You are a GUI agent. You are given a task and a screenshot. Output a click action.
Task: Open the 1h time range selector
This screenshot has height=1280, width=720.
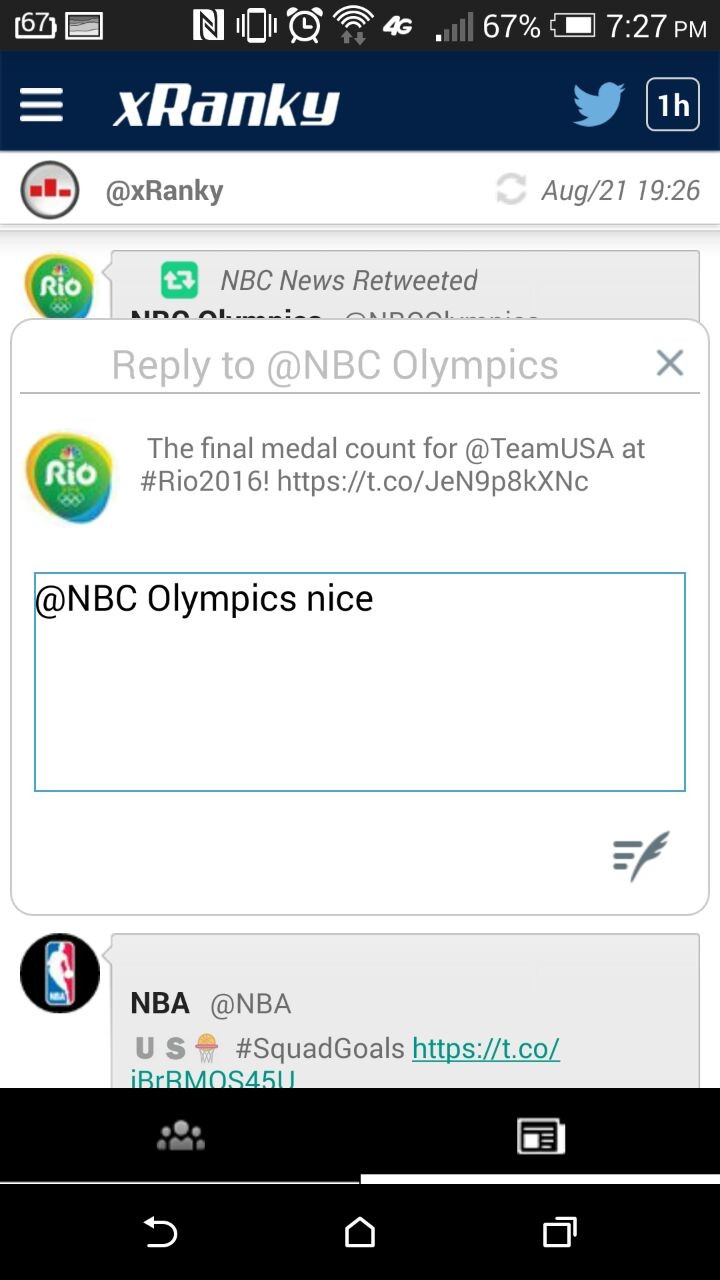[673, 105]
